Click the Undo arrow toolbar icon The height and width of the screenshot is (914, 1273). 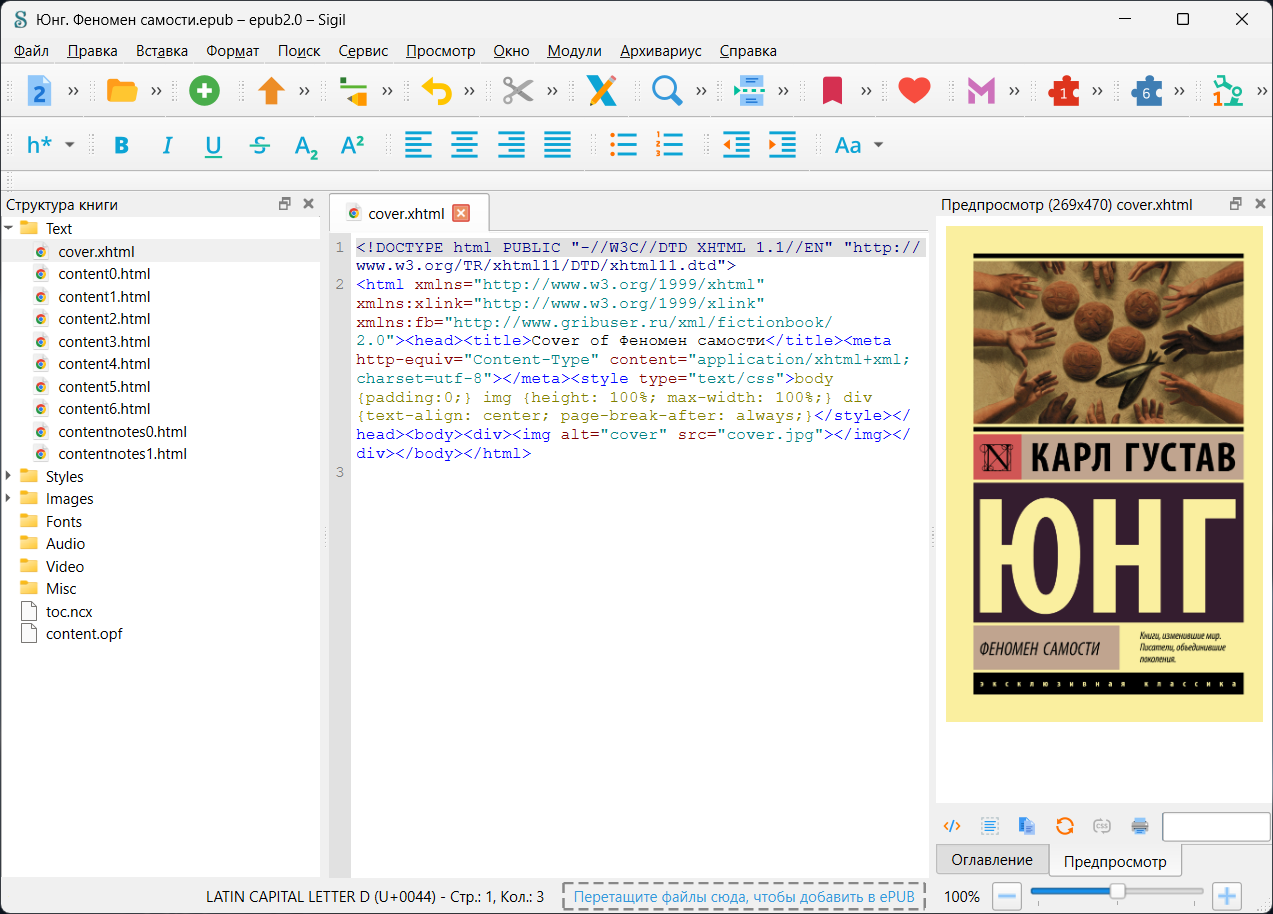pyautogui.click(x=436, y=91)
